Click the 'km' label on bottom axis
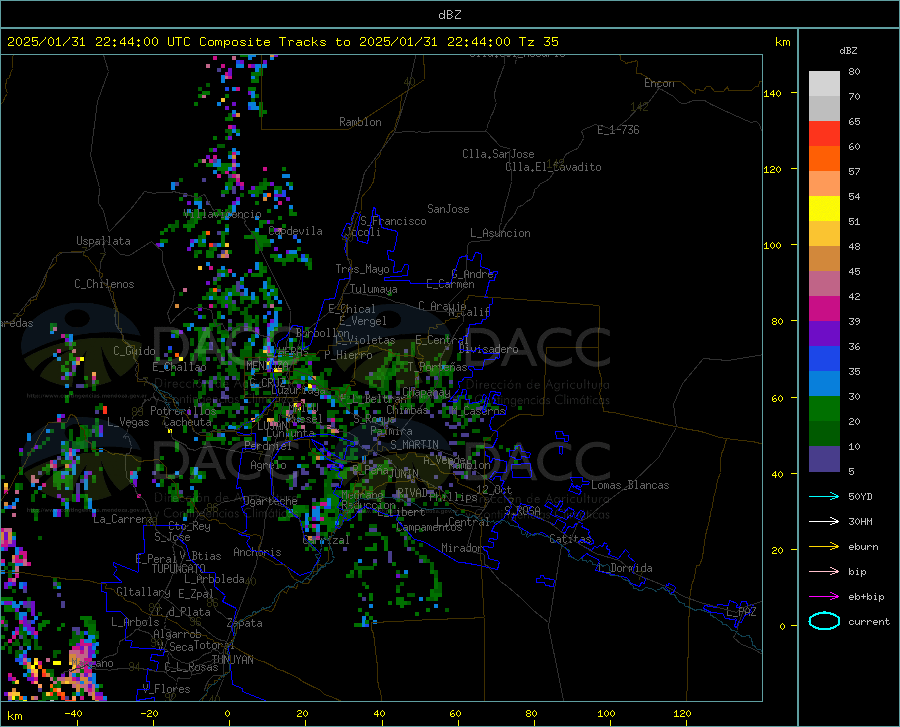The image size is (900, 727). pyautogui.click(x=14, y=716)
